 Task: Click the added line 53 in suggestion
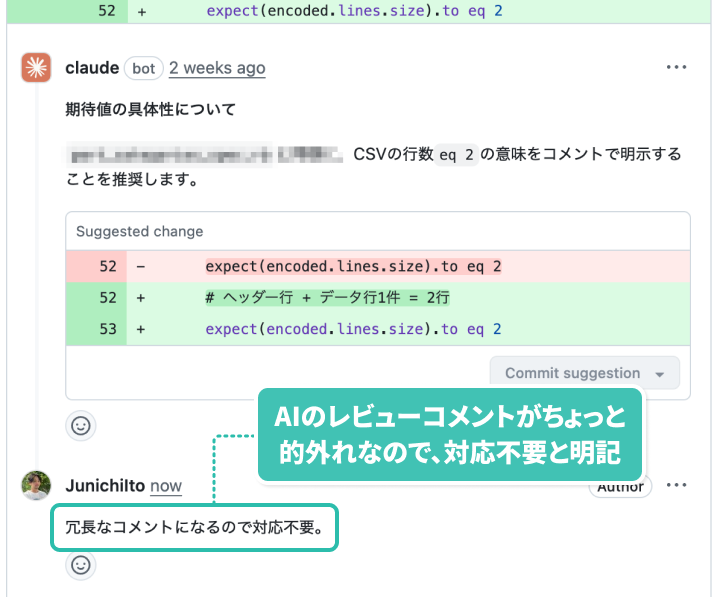pyautogui.click(x=353, y=329)
